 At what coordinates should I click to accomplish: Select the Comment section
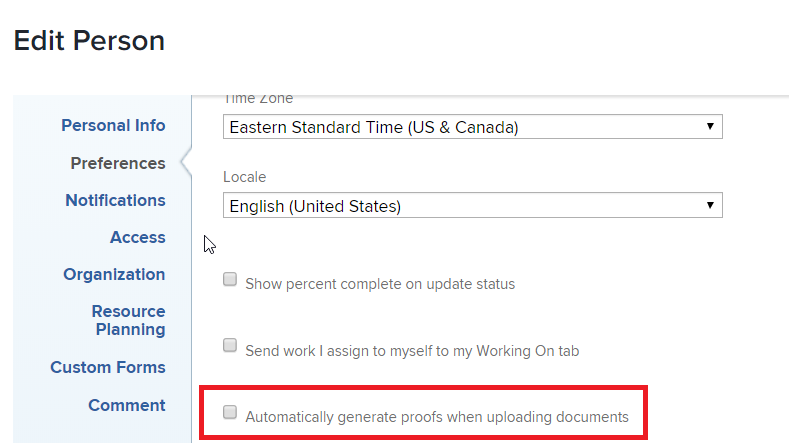click(127, 405)
